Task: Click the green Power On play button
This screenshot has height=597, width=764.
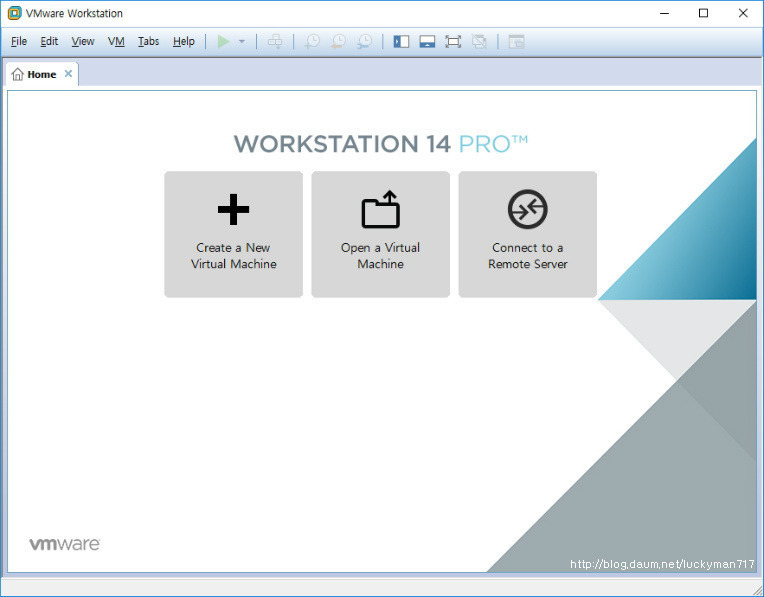Action: tap(223, 41)
